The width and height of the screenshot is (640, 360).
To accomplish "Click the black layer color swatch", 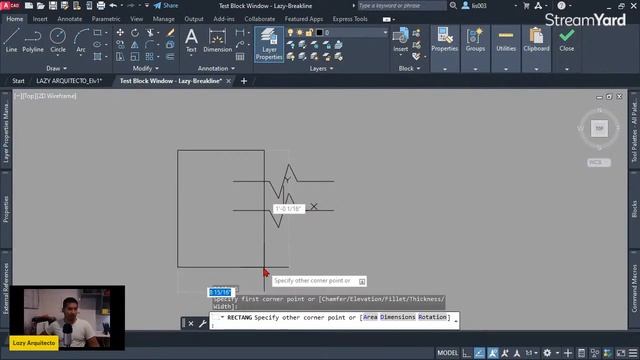I will coord(320,32).
